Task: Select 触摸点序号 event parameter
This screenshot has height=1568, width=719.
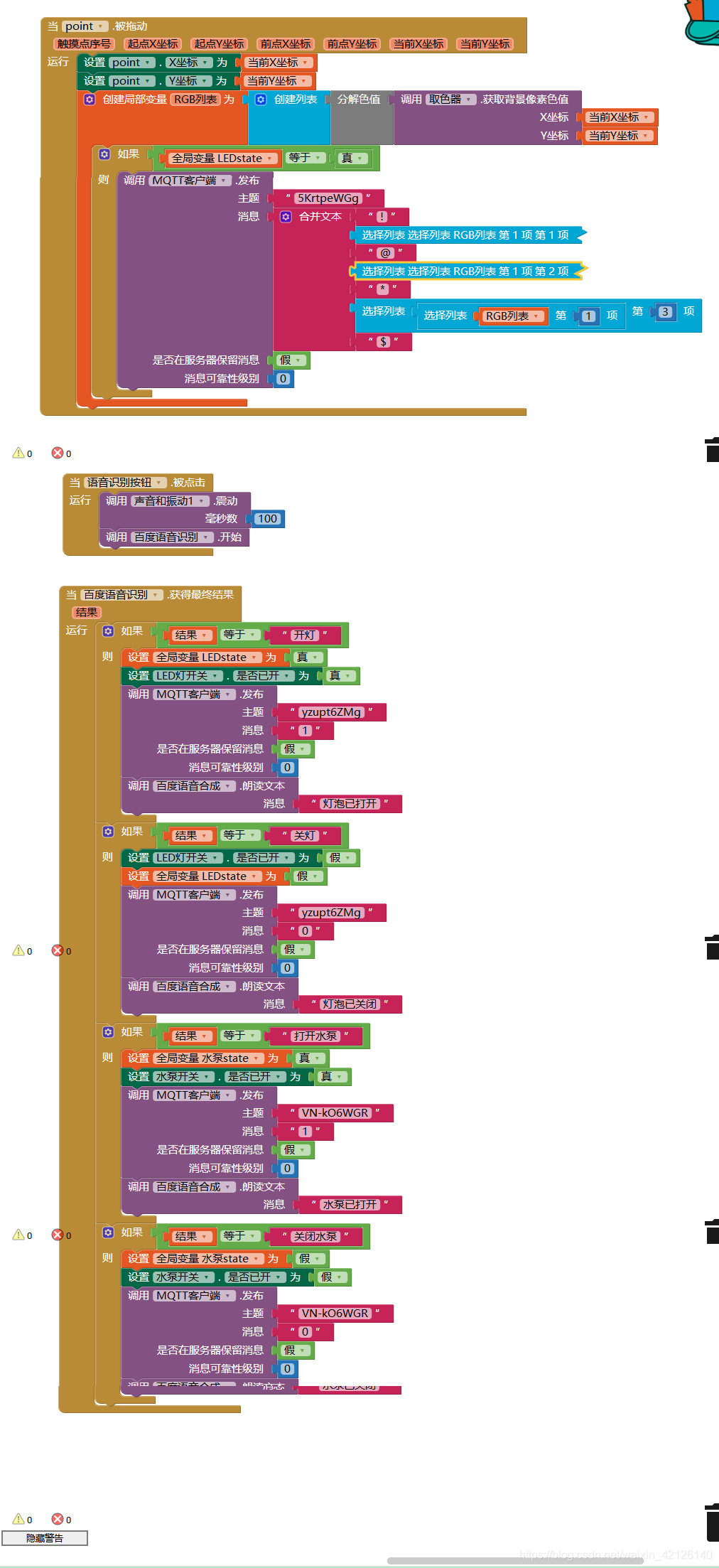Action: [85, 44]
